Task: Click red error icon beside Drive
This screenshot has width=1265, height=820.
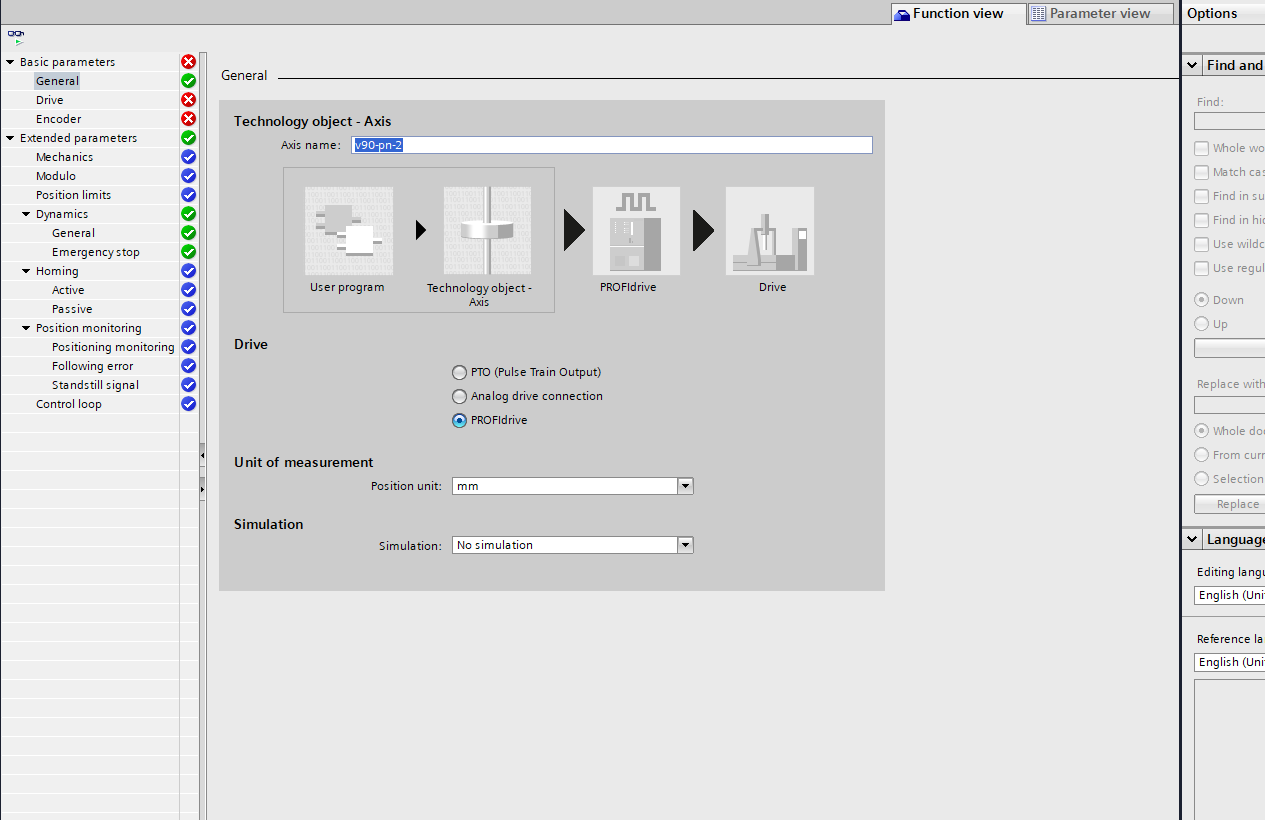Action: (188, 100)
